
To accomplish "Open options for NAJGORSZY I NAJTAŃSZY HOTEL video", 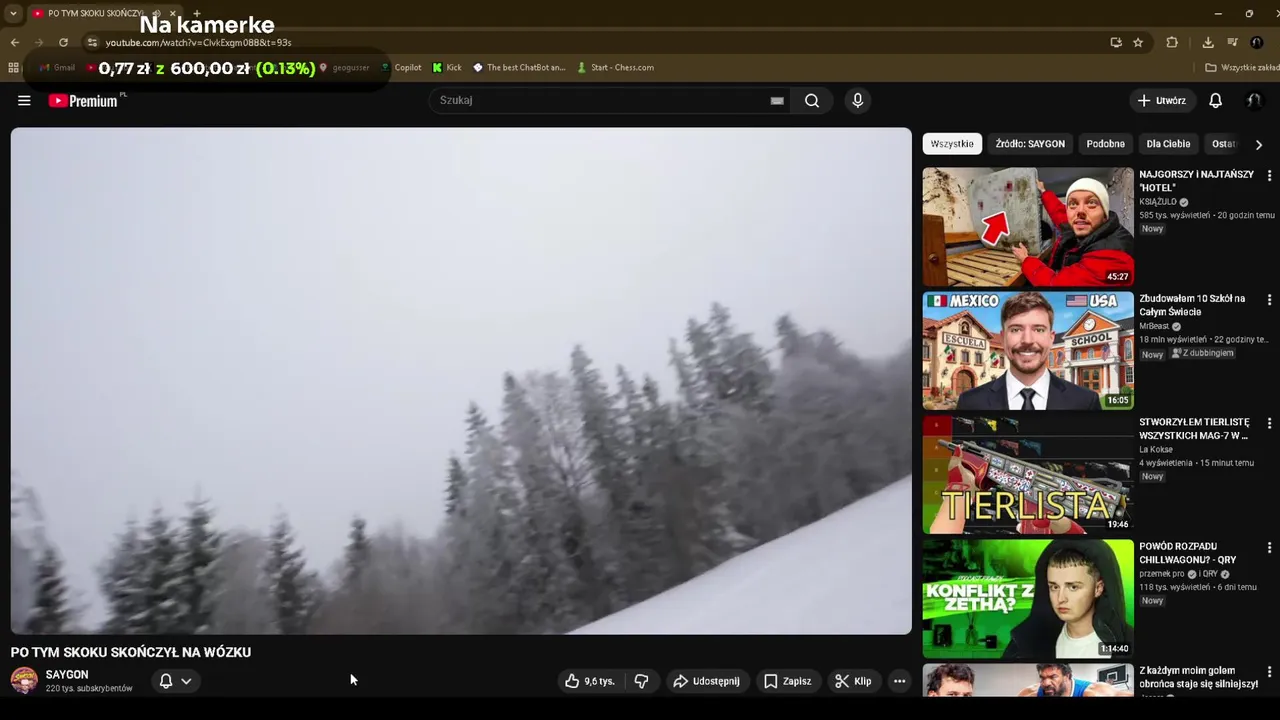I will 1269,175.
